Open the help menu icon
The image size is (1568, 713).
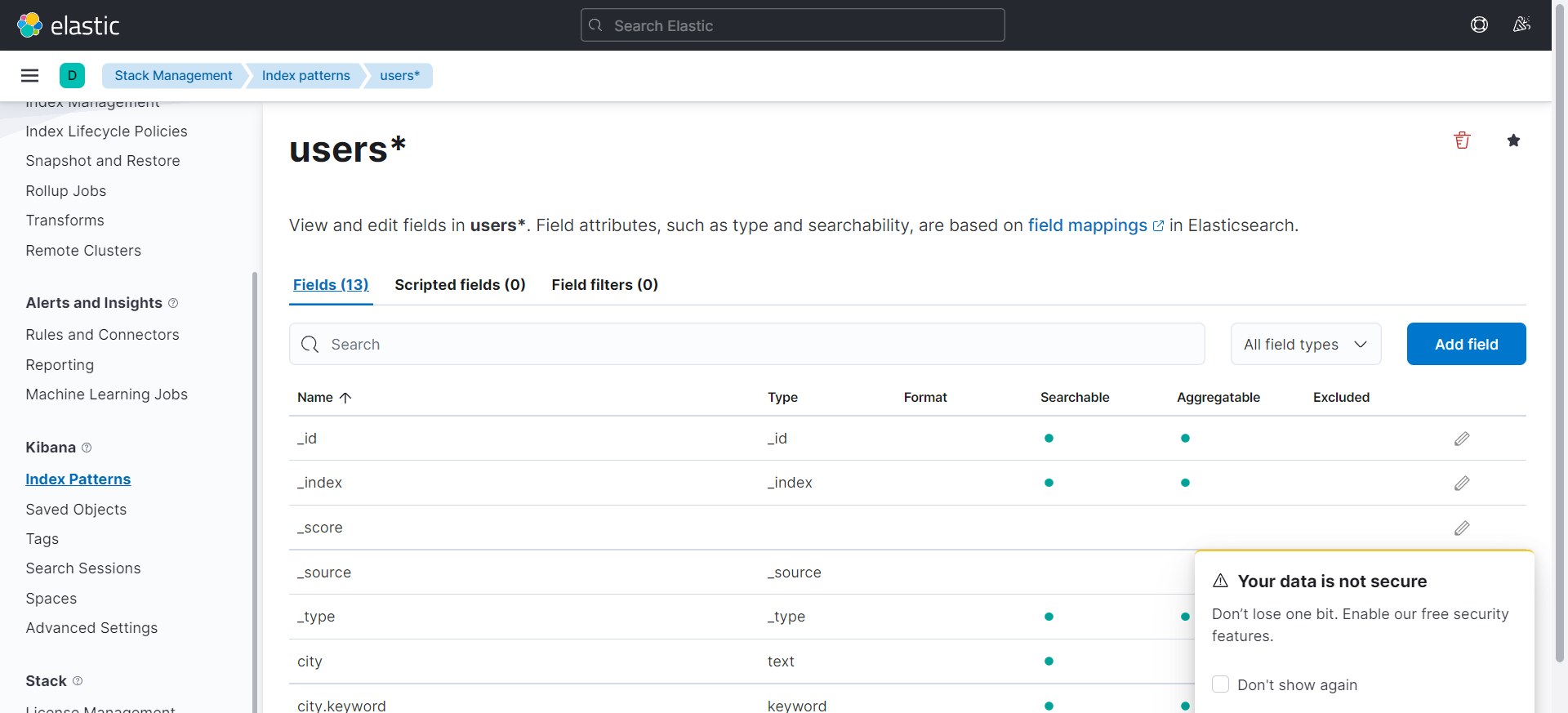(1479, 25)
